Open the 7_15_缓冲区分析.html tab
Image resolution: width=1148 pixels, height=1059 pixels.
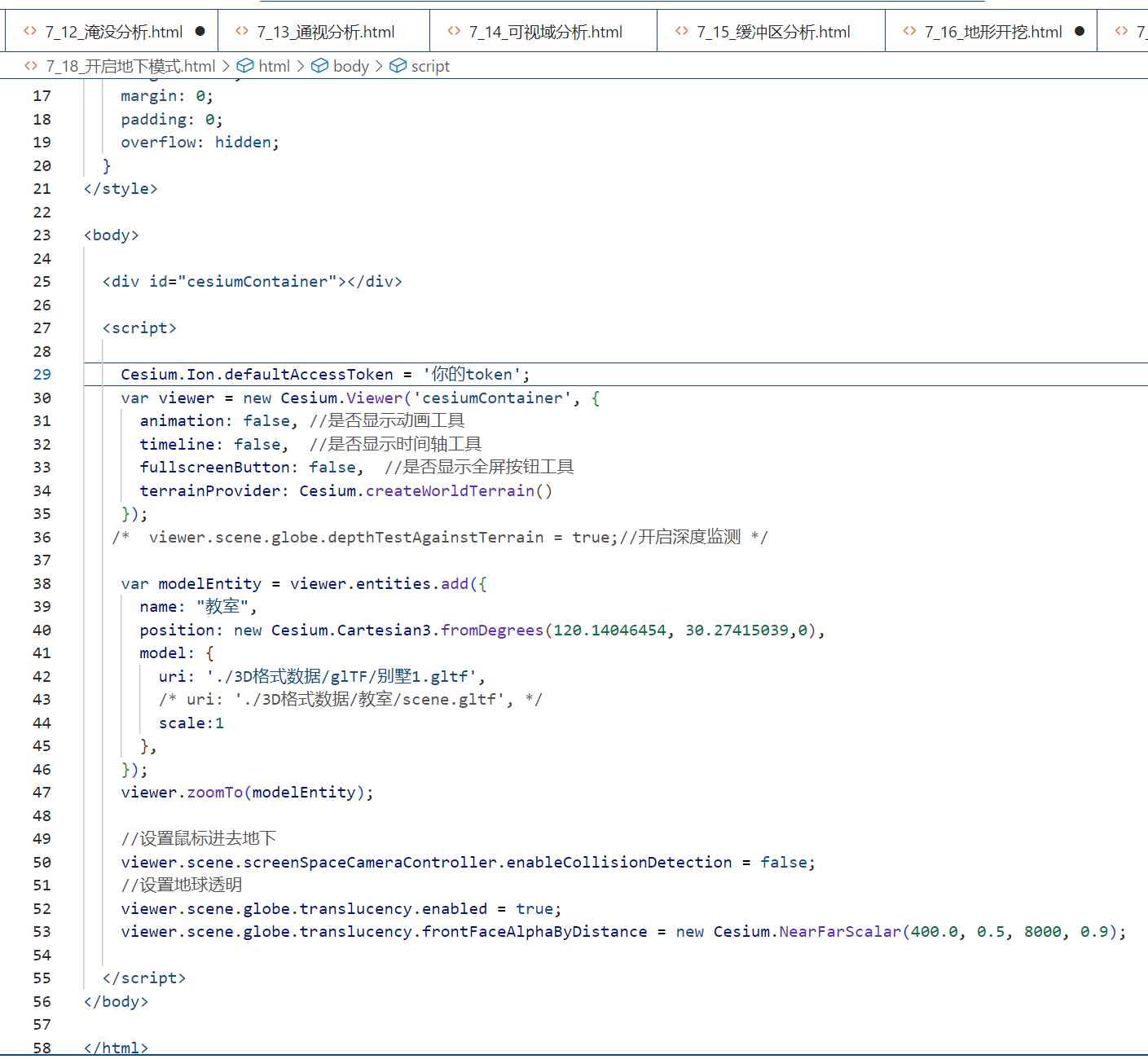click(772, 32)
